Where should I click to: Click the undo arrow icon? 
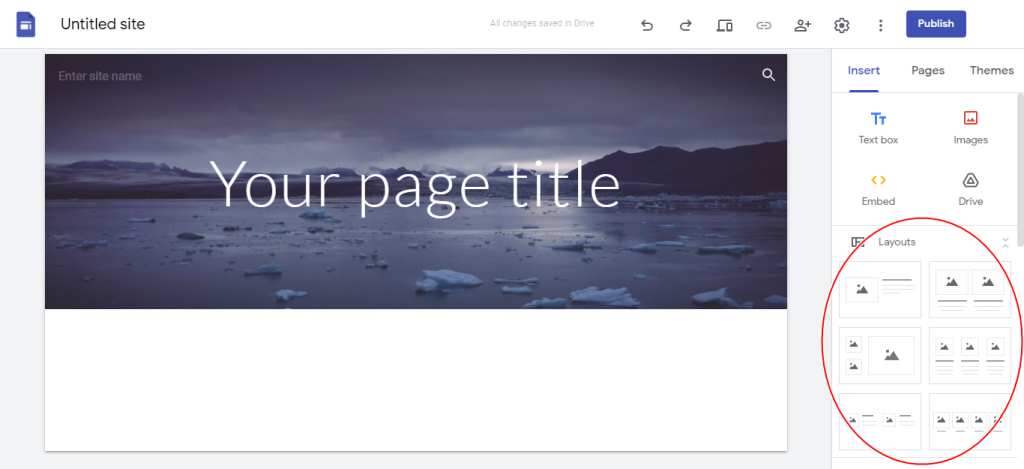(647, 25)
